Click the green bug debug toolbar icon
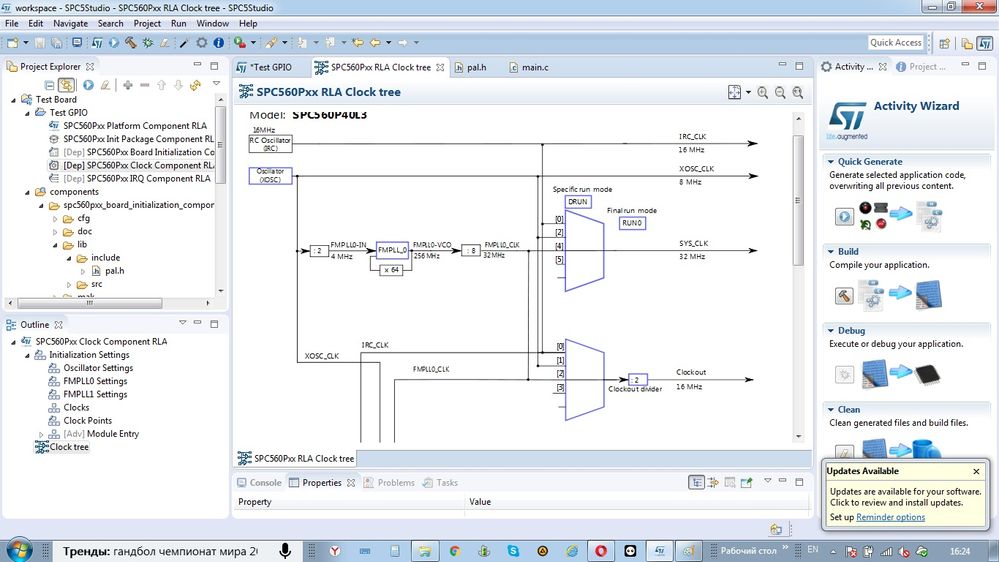 (148, 43)
